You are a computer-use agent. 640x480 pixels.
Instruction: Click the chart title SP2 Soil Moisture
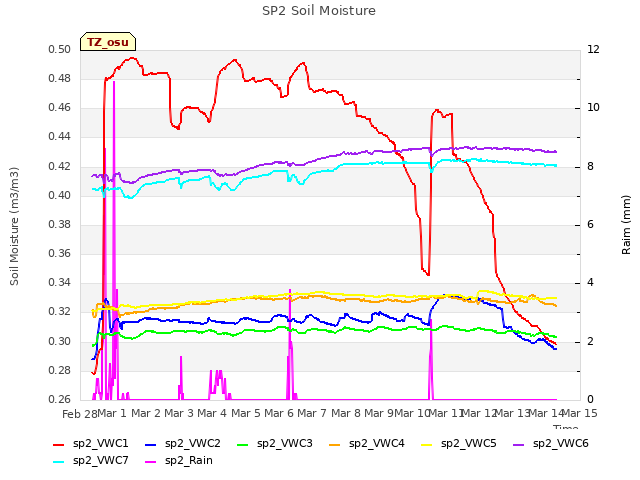[x=319, y=11]
